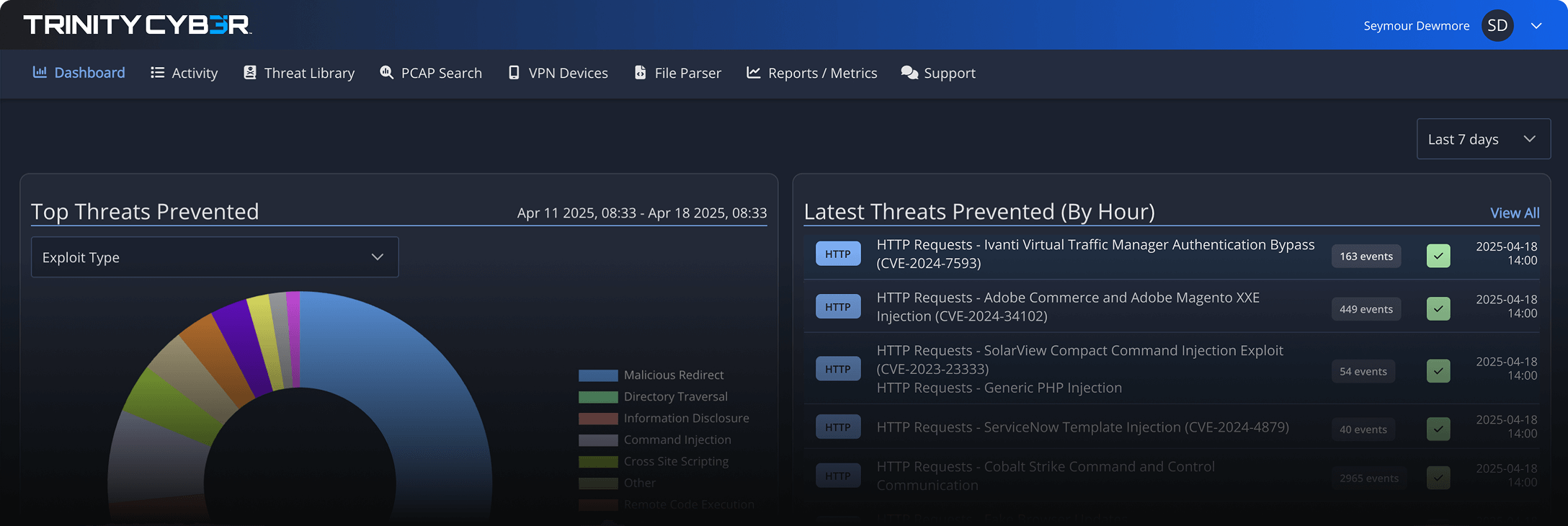This screenshot has height=526, width=1568.
Task: Click the PCAP Search magnifier icon
Action: [387, 72]
